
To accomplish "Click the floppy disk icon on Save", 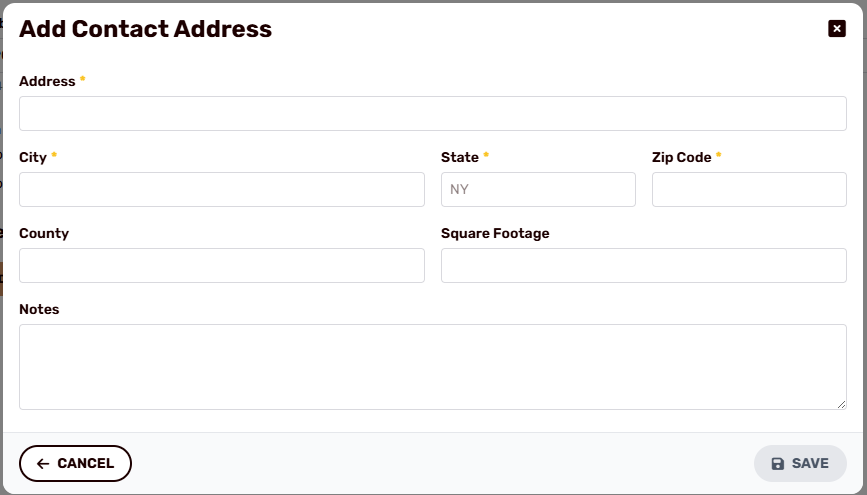I will pyautogui.click(x=777, y=463).
